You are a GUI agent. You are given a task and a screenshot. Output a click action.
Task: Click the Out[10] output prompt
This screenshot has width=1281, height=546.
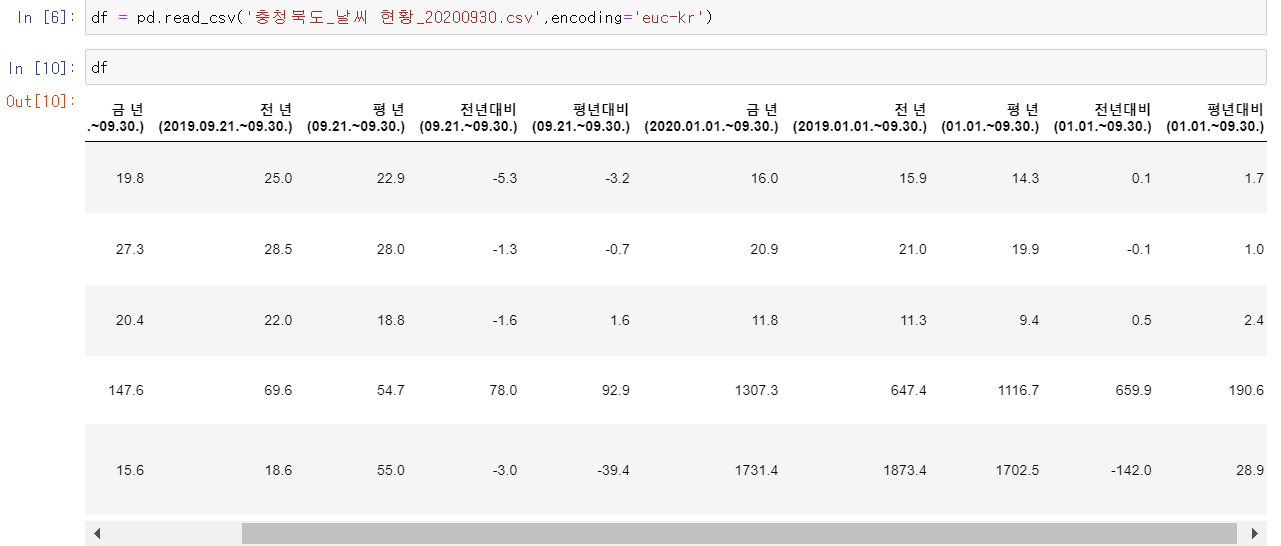tap(42, 101)
